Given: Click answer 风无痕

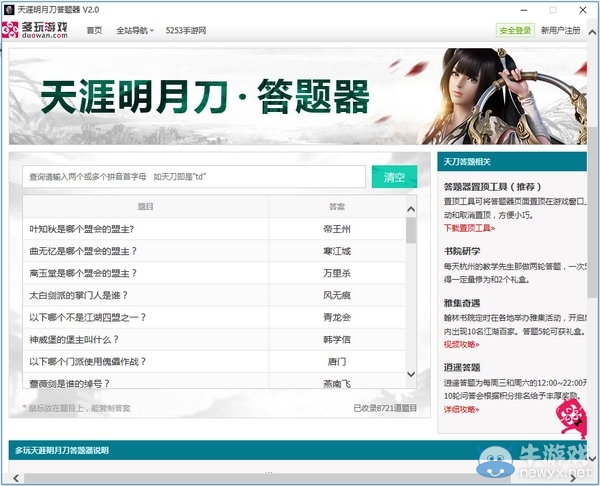Looking at the screenshot, I should point(337,295).
